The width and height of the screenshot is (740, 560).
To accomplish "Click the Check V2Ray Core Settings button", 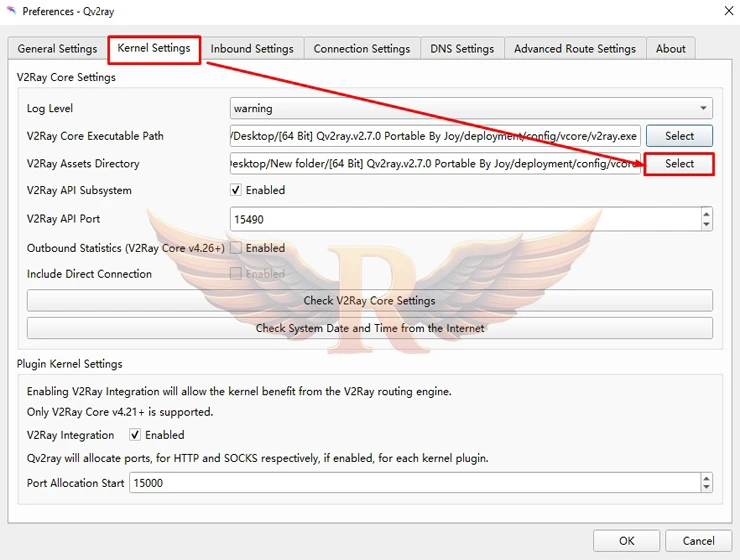I will pos(369,300).
